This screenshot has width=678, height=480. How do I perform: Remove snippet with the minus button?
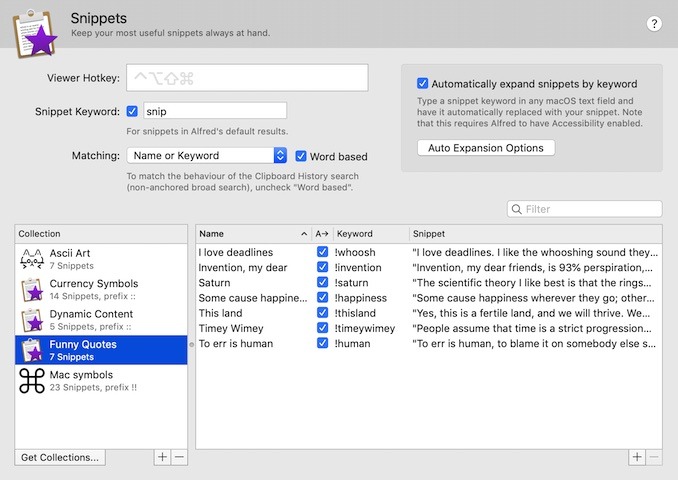click(x=654, y=457)
